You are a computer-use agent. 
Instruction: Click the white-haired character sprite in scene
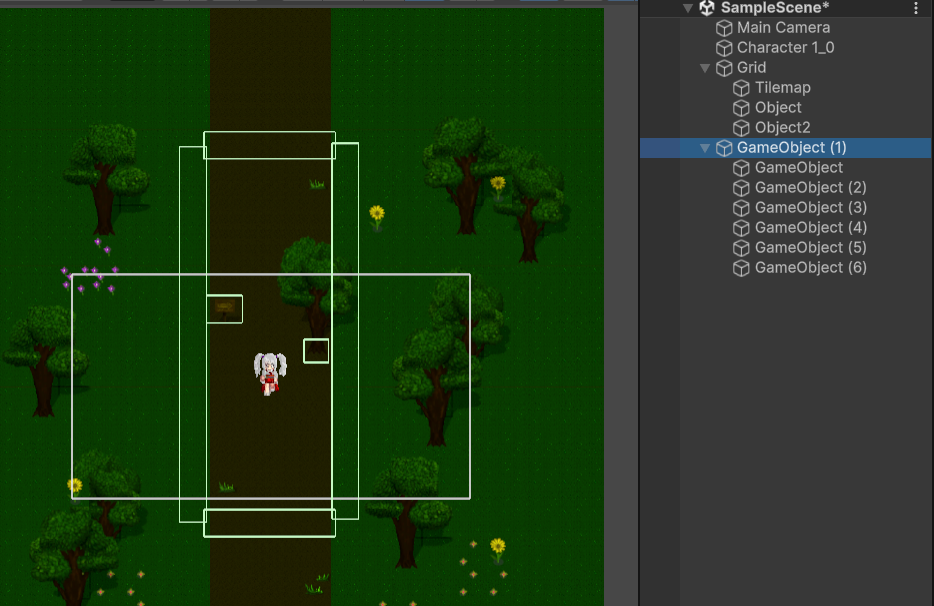270,374
